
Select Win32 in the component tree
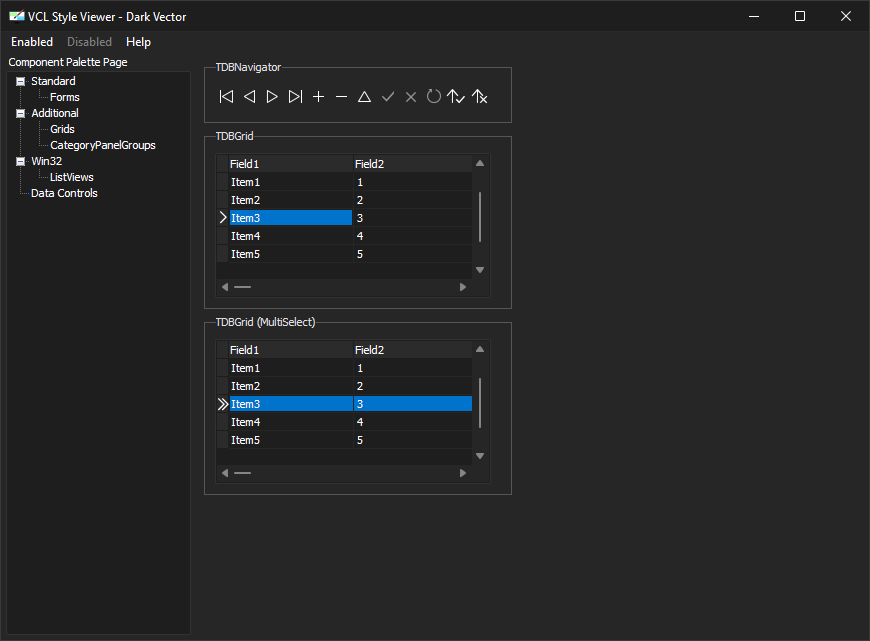click(47, 161)
